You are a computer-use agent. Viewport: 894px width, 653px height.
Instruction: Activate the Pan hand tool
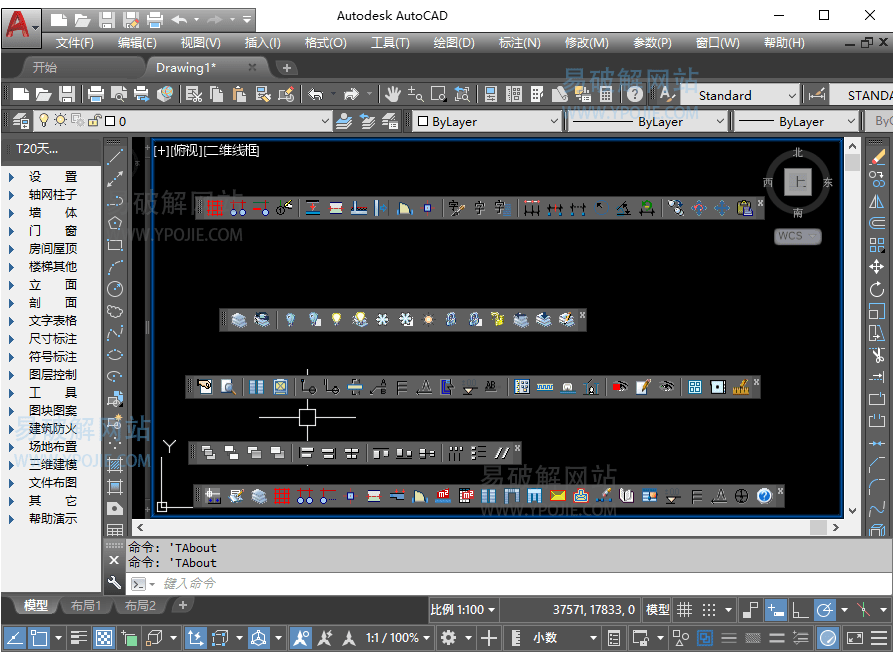click(393, 95)
